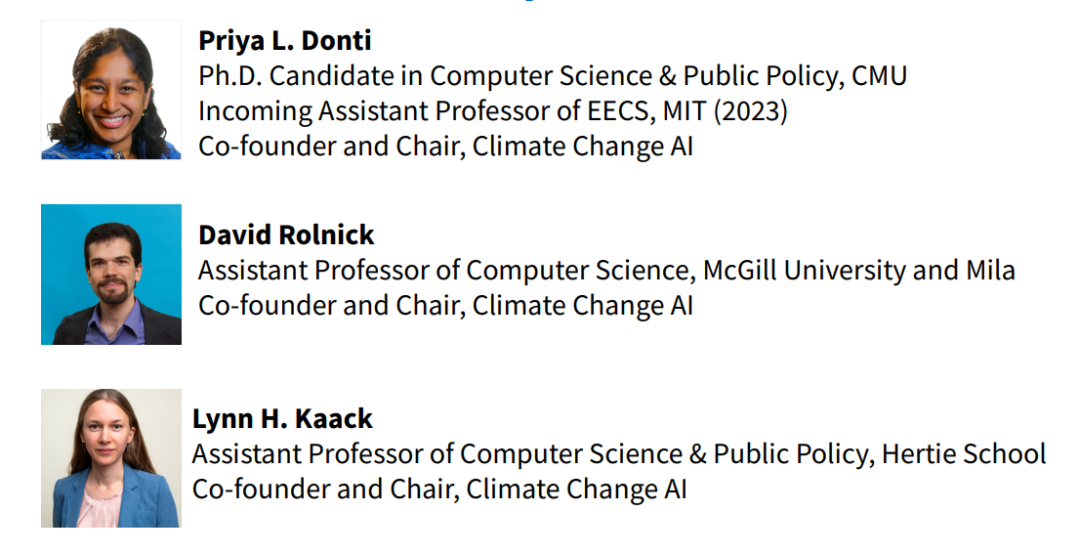Select the name David Rolnick
The width and height of the screenshot is (1080, 554).
[x=286, y=235]
